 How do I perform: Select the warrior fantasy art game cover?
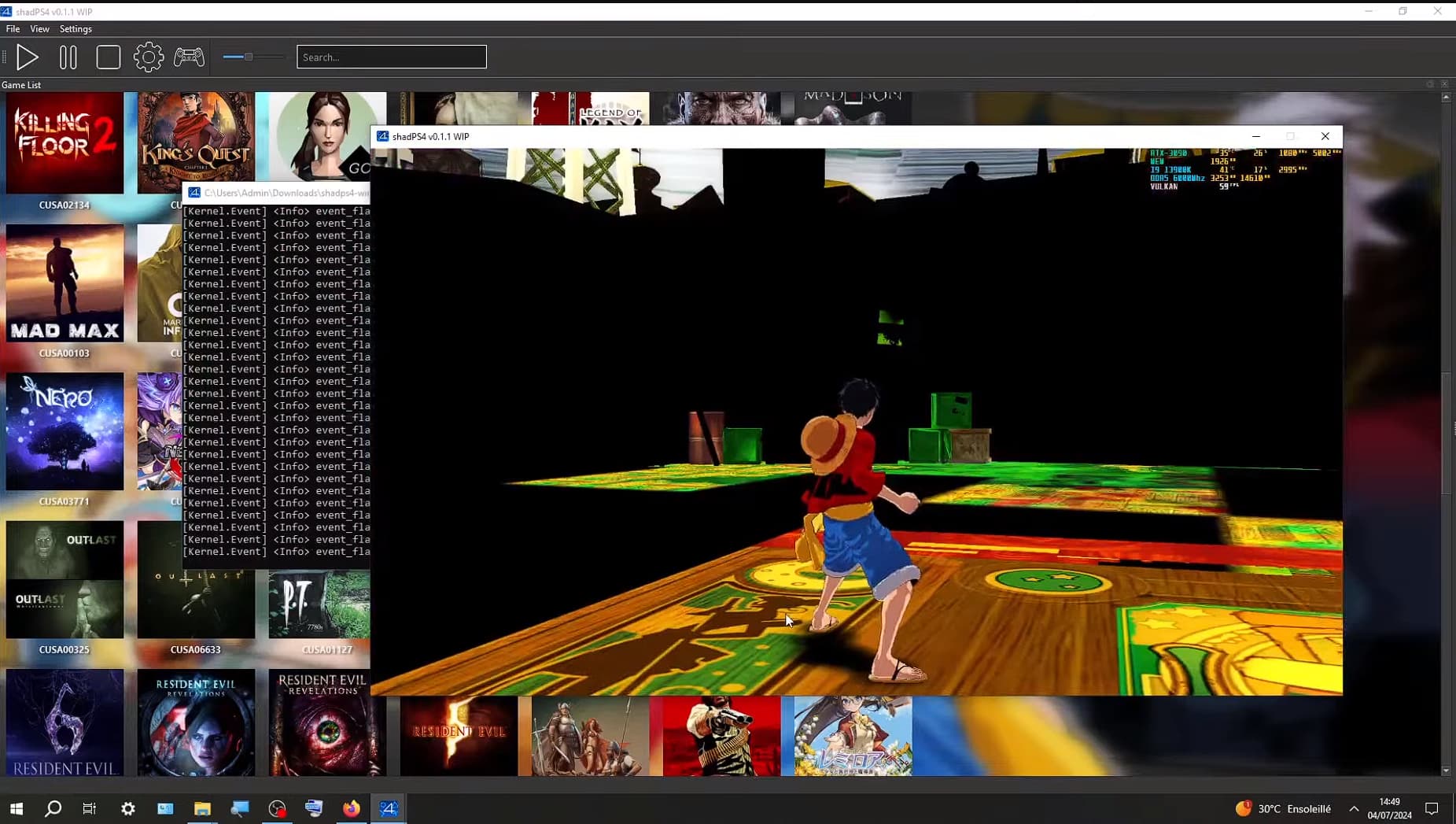590,736
